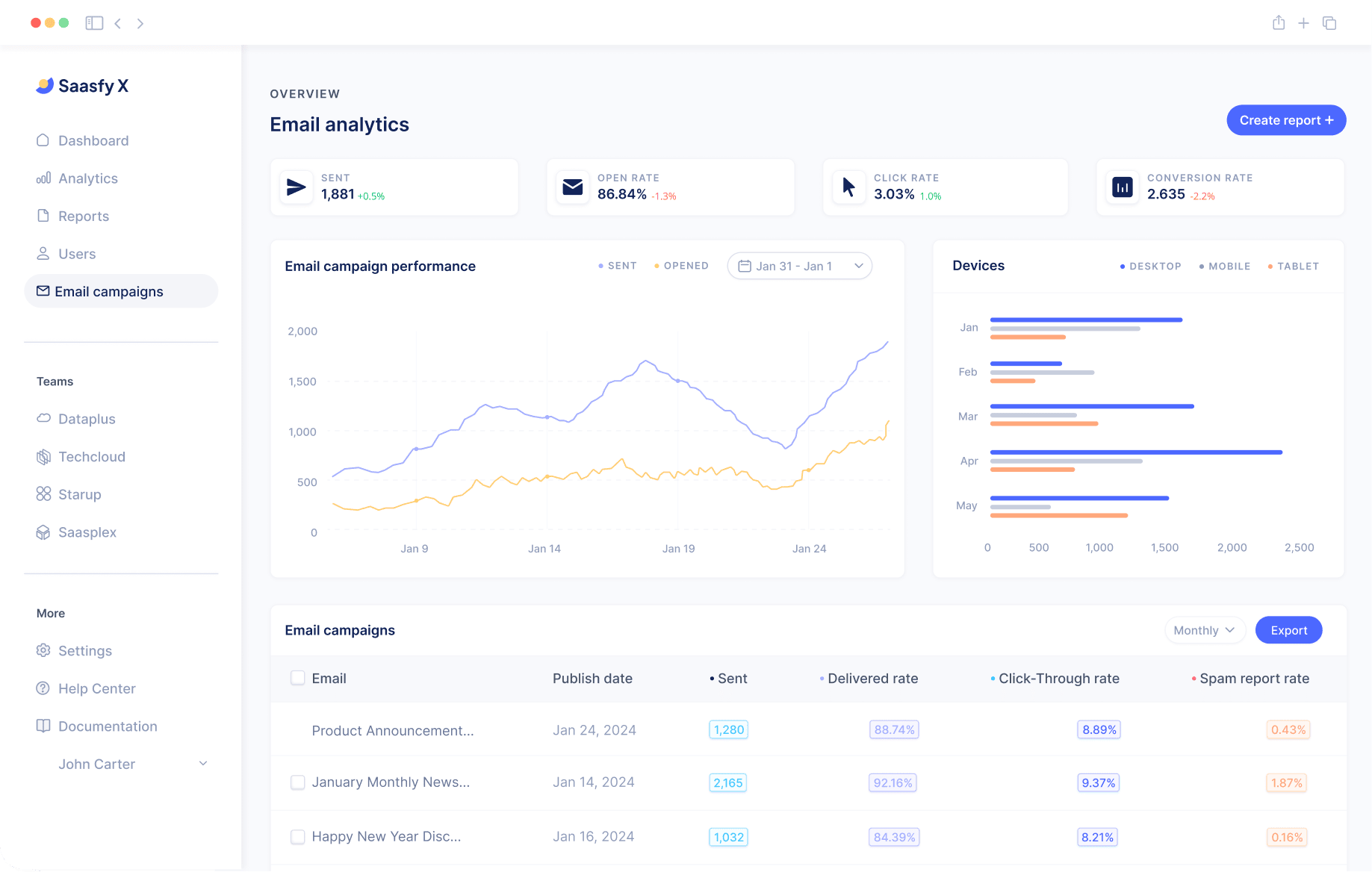Image resolution: width=1372 pixels, height=872 pixels.
Task: Open Help Center via question mark icon
Action: 43,688
